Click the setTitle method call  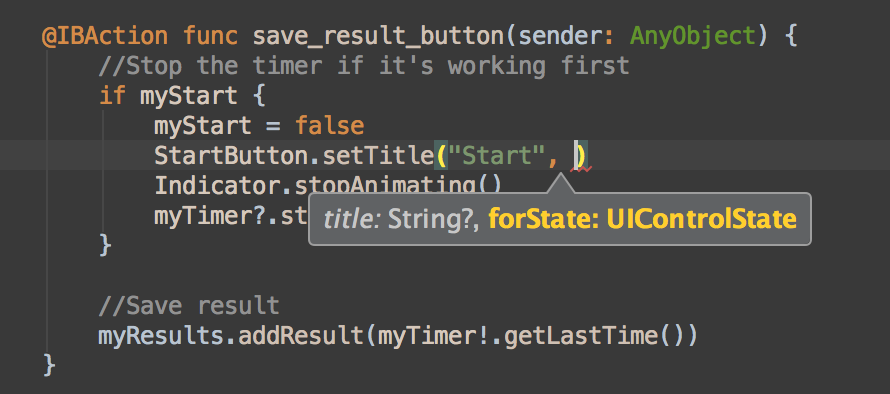pyautogui.click(x=379, y=156)
